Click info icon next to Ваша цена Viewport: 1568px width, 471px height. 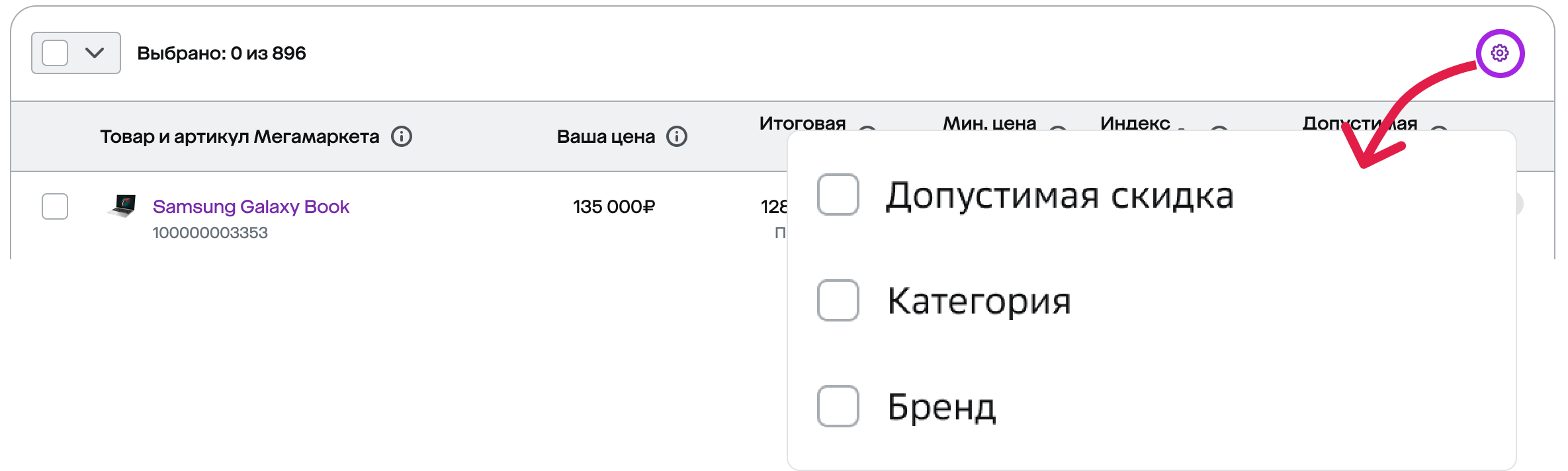[x=677, y=136]
